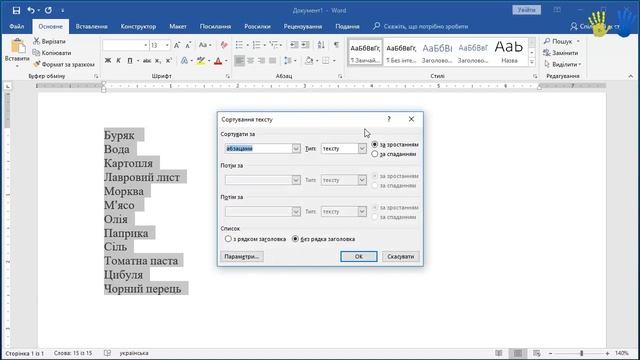
Task: Click the sort А-Я icon in the ribbon
Action: pyautogui.click(x=321, y=45)
